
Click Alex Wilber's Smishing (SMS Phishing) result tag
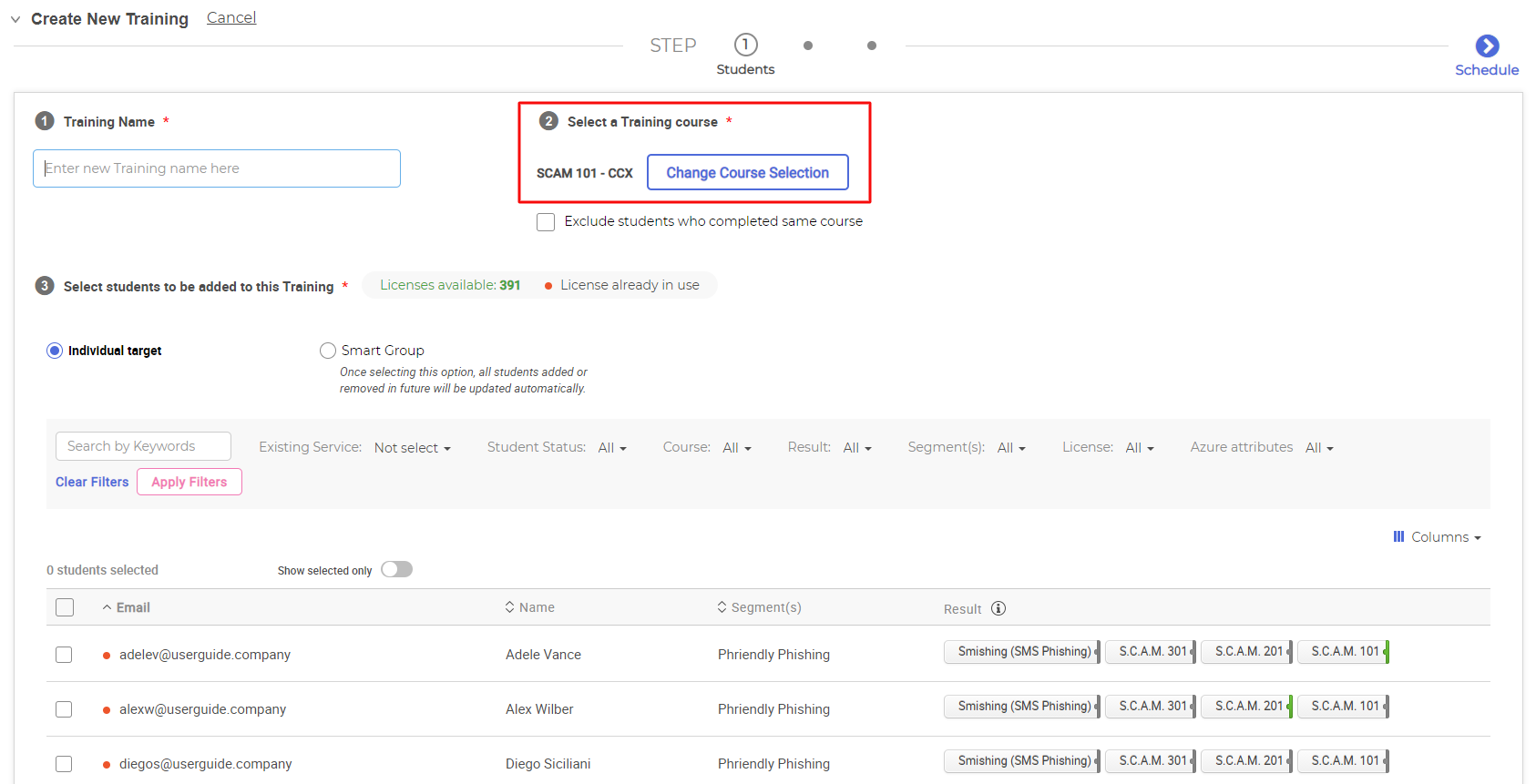(x=1022, y=707)
